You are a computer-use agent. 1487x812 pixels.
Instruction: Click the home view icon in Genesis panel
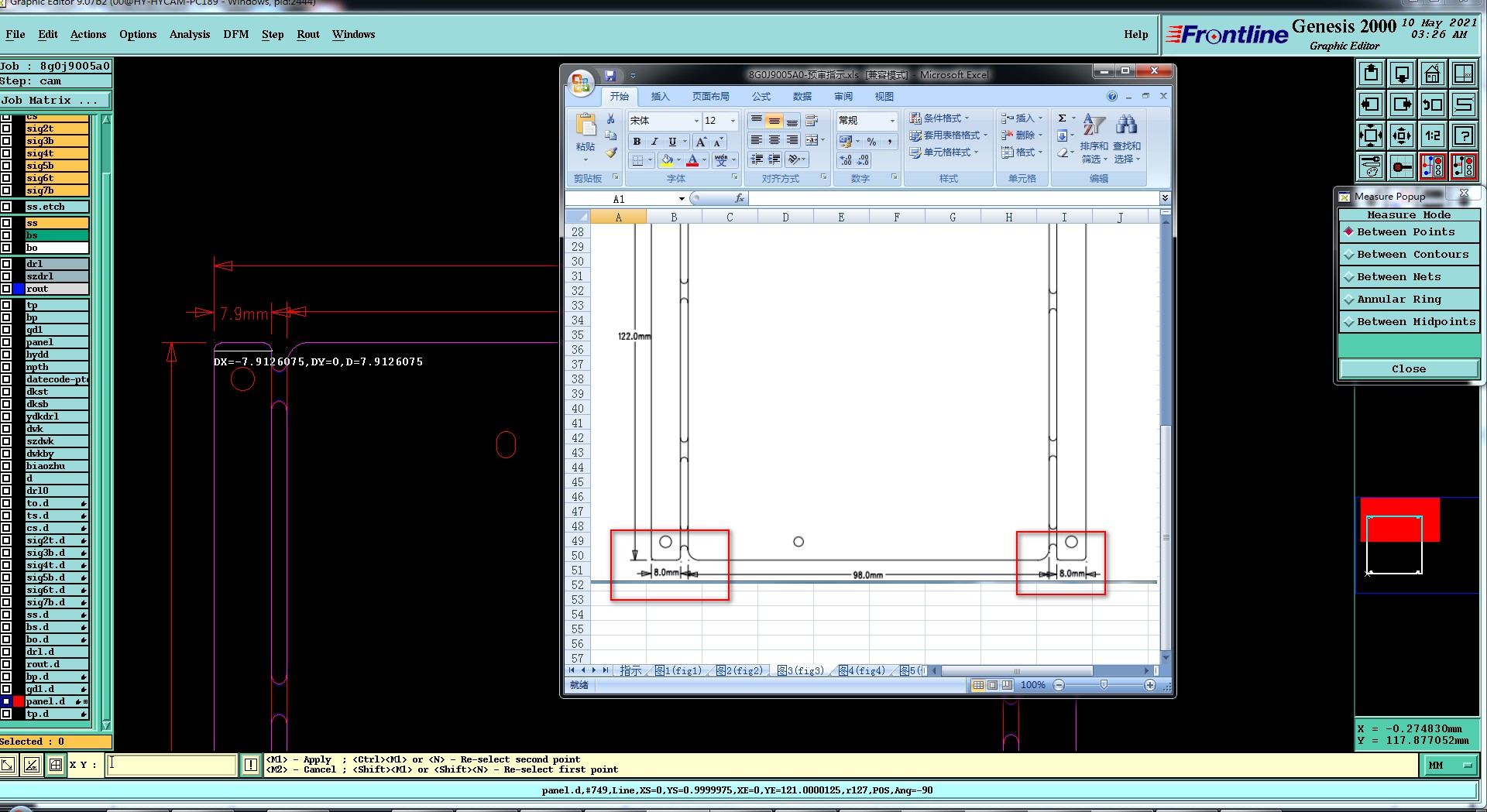click(1432, 74)
